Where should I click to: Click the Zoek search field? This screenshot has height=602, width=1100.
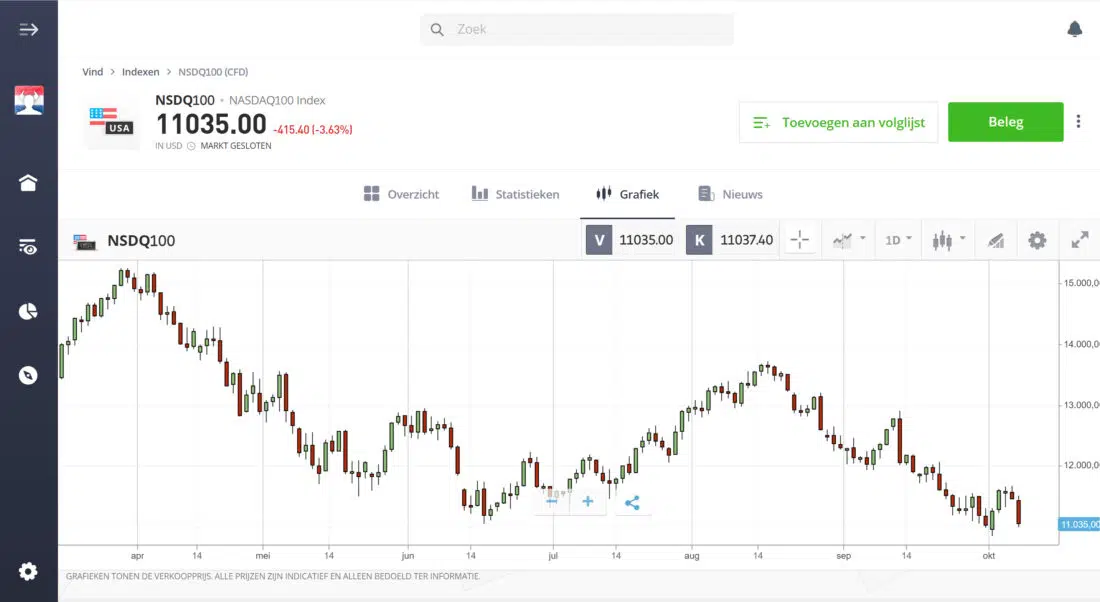pos(576,29)
